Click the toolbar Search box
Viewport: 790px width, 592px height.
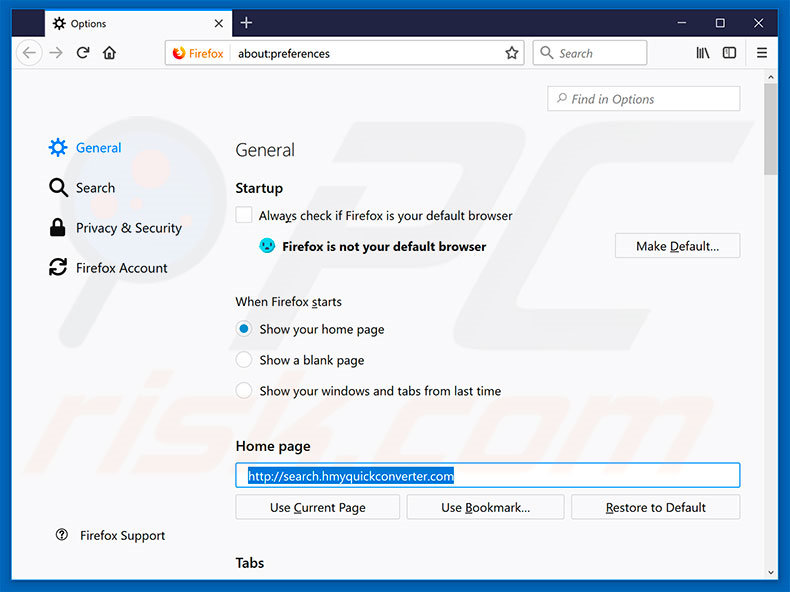click(589, 53)
